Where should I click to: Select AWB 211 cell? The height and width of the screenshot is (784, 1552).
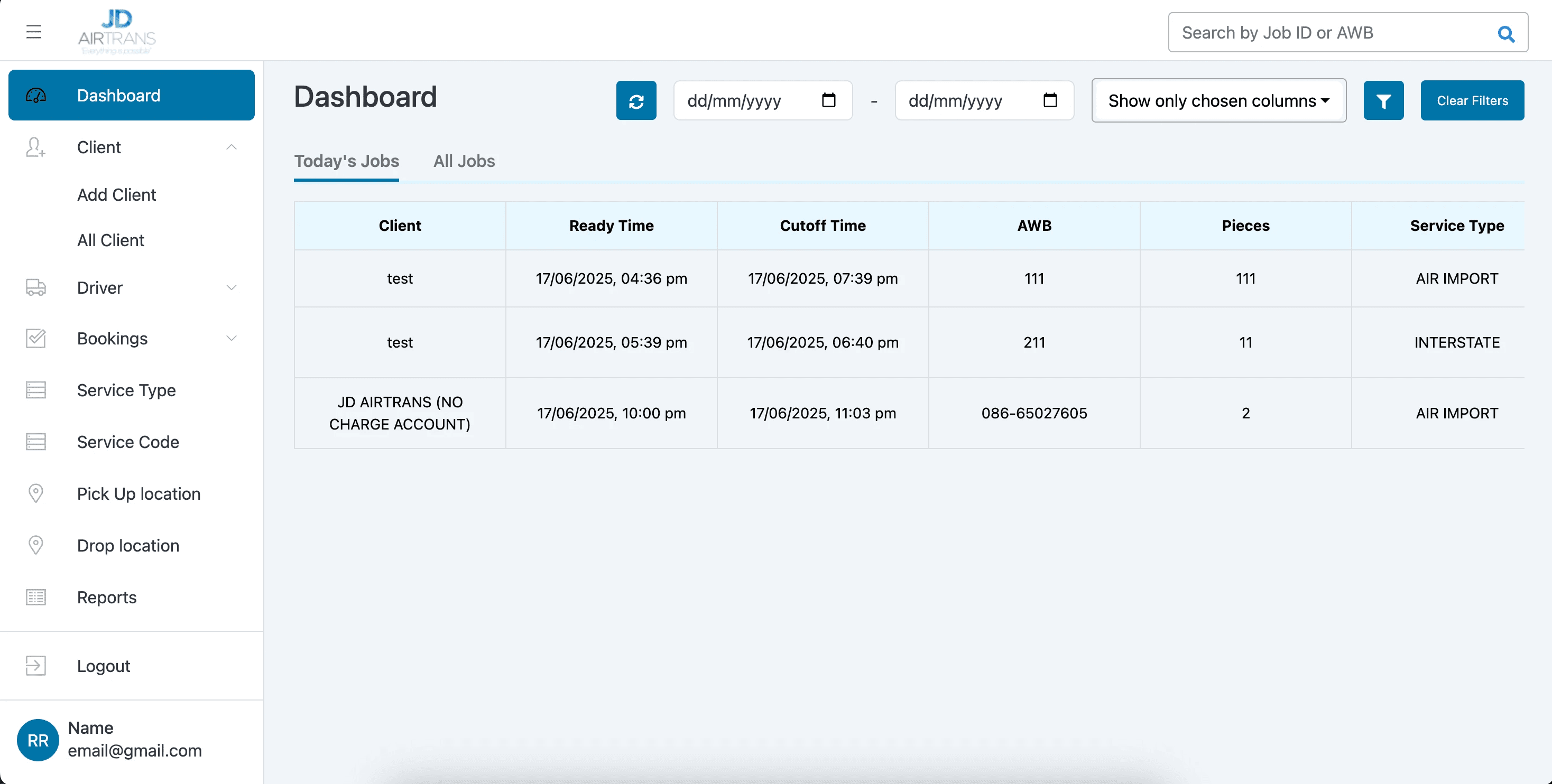(x=1034, y=342)
